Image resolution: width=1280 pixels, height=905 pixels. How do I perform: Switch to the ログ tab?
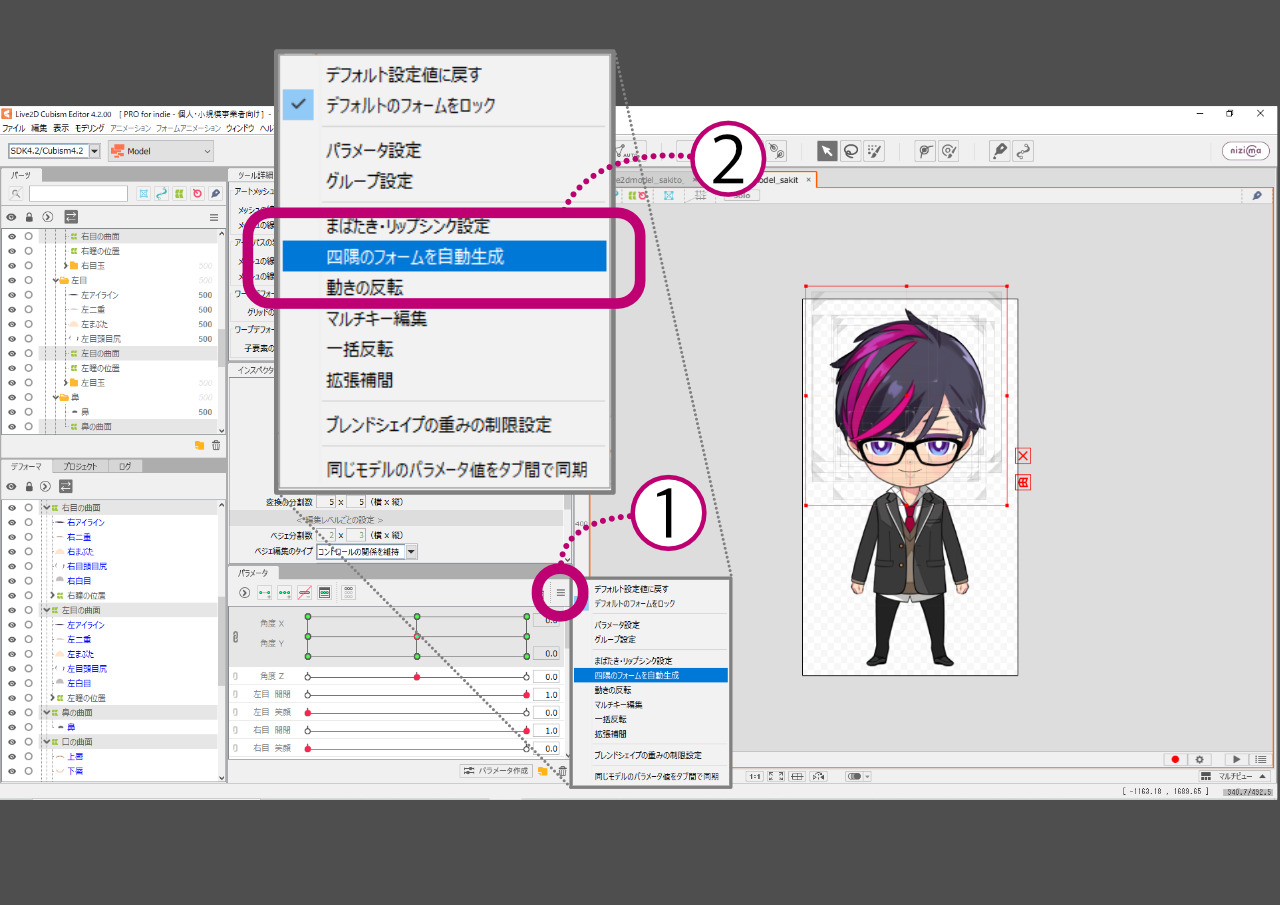click(125, 466)
